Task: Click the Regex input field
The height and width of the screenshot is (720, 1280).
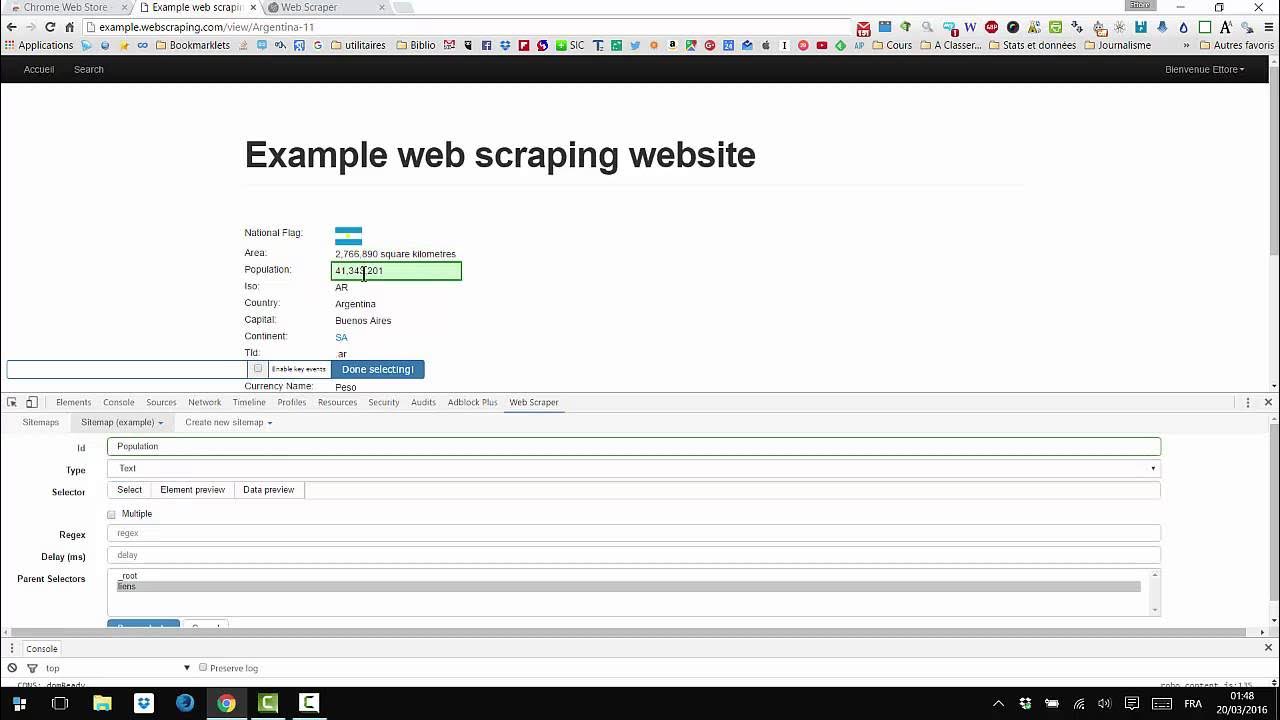Action: pos(634,533)
